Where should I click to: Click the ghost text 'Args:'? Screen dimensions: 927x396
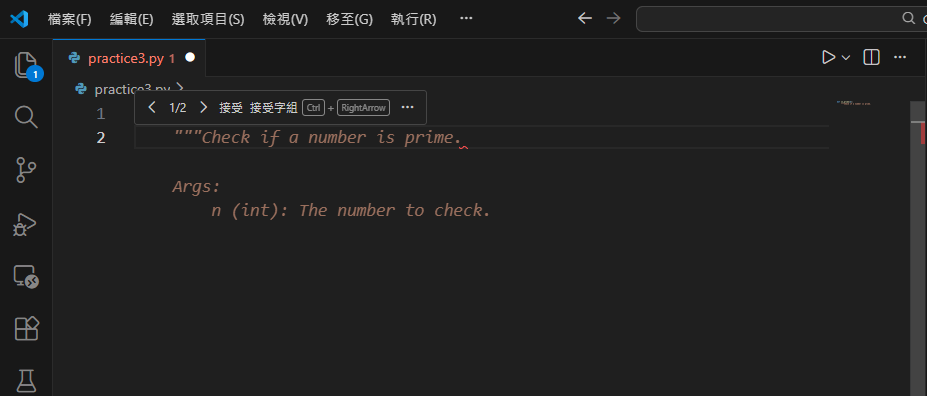pos(196,187)
